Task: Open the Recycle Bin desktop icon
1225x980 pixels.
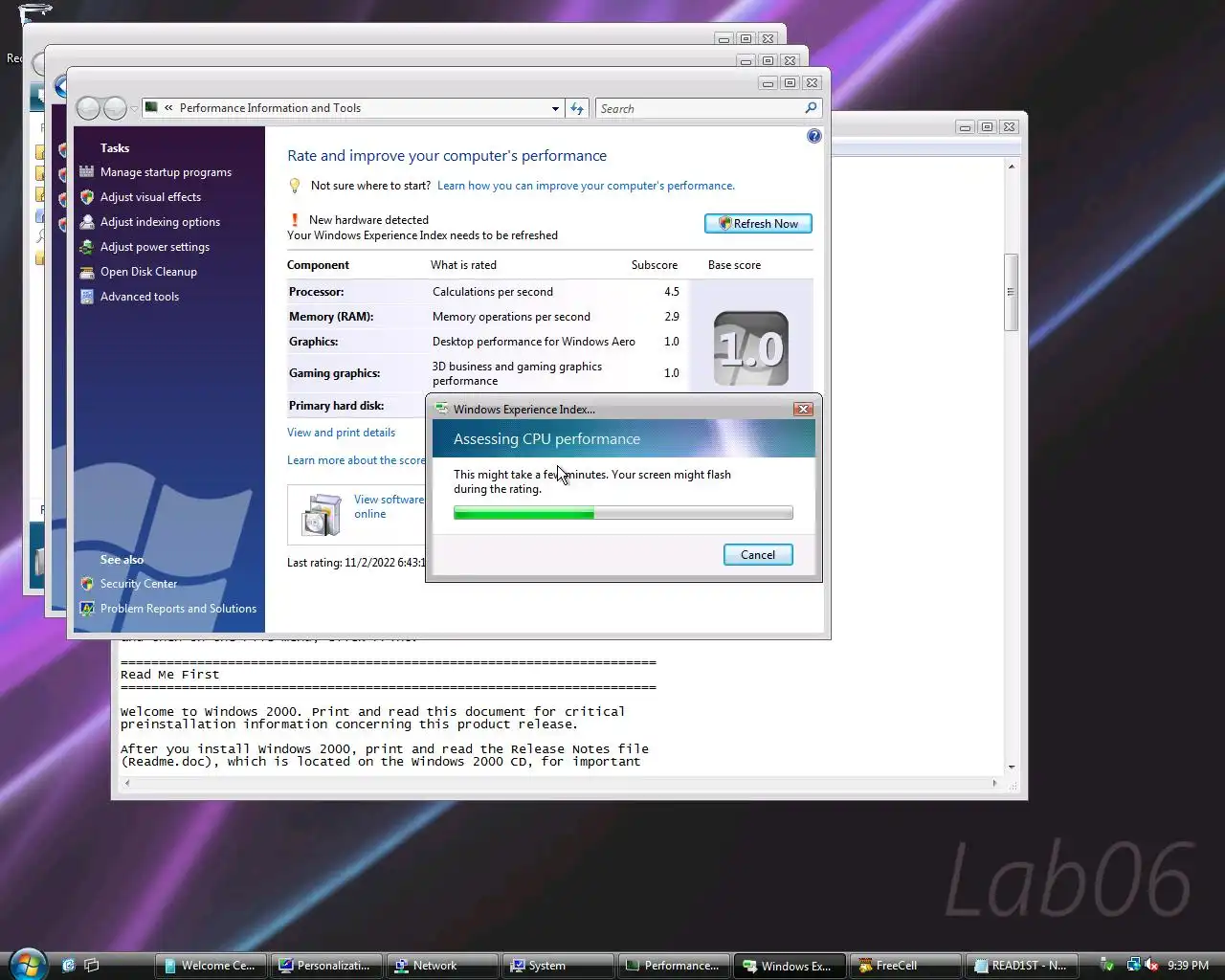Action: pyautogui.click(x=35, y=11)
